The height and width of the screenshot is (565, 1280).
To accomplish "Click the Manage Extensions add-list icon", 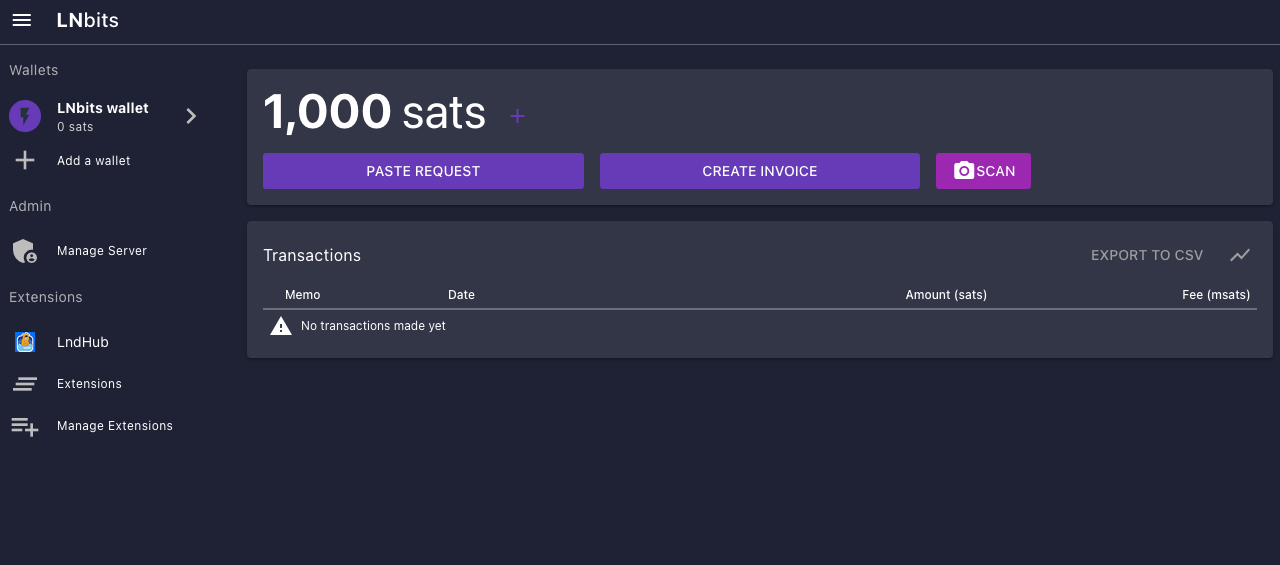I will coord(25,426).
